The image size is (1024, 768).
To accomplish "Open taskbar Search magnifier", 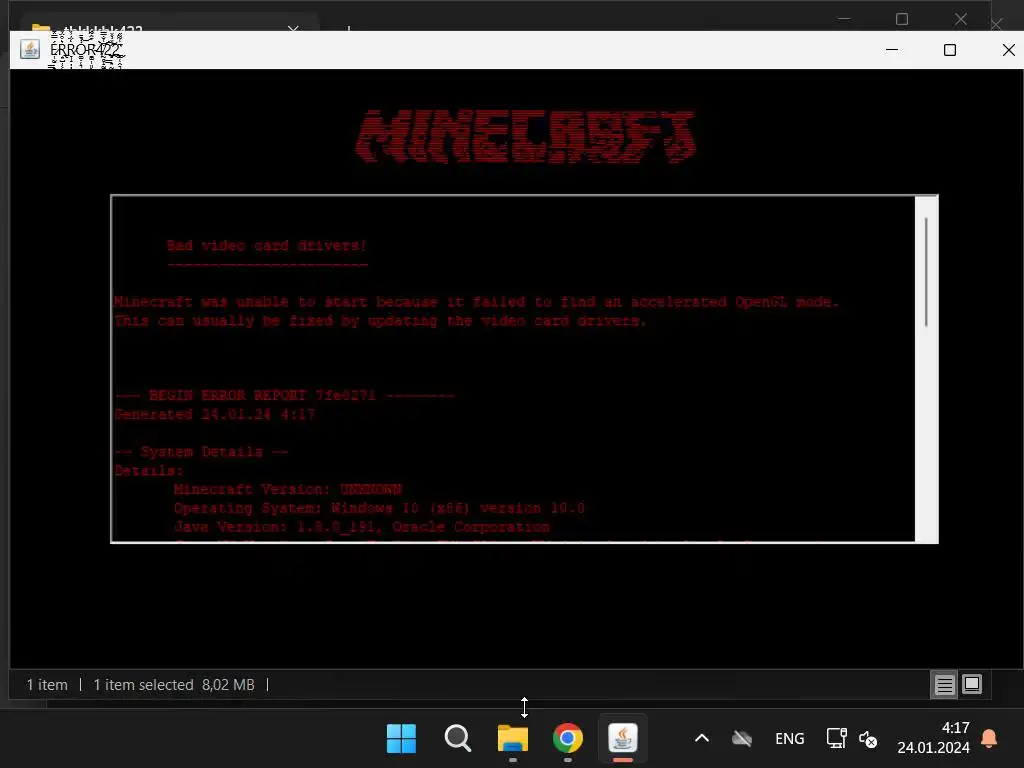I will pyautogui.click(x=457, y=739).
